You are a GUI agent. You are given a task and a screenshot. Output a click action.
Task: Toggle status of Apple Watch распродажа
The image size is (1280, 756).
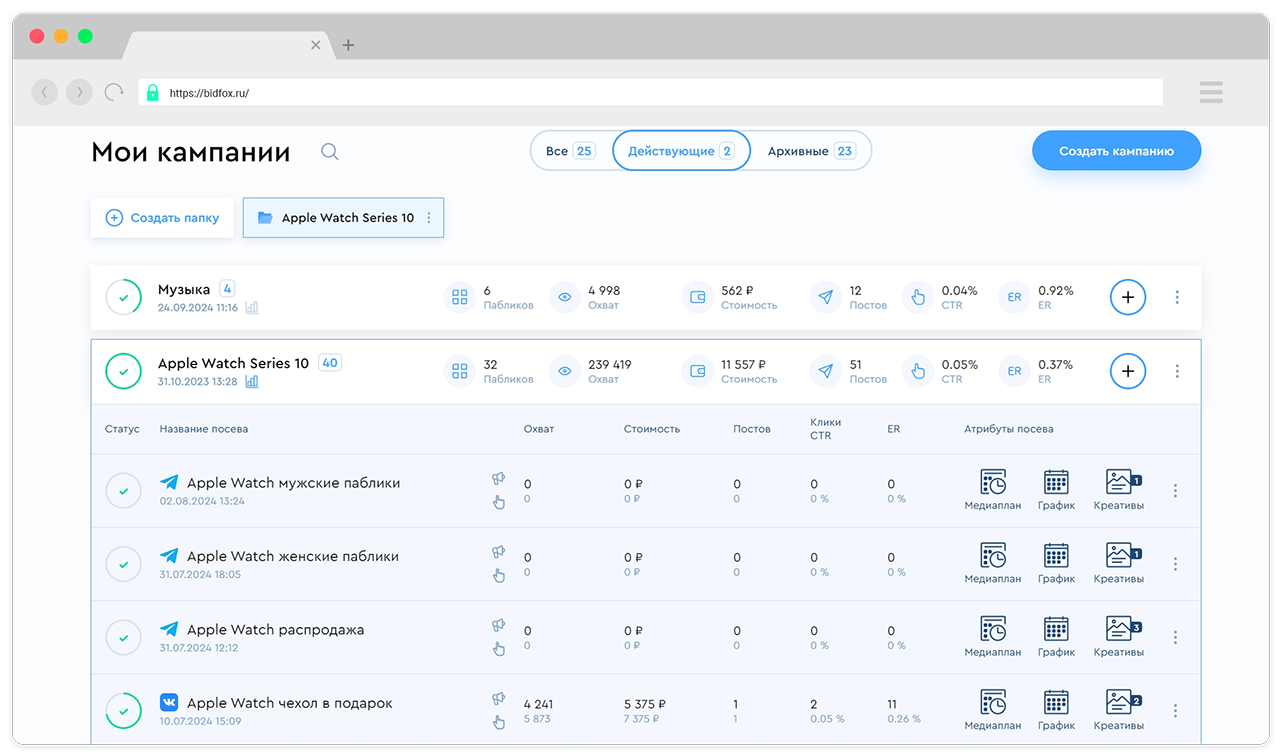click(124, 637)
